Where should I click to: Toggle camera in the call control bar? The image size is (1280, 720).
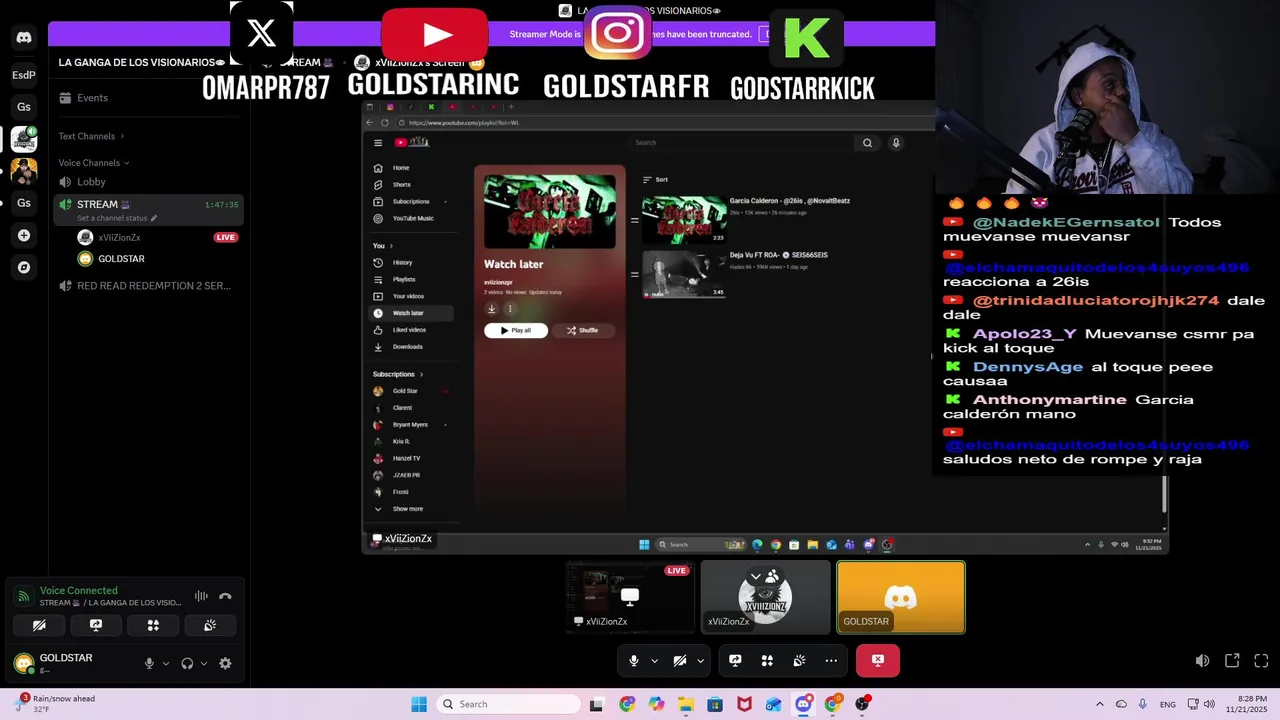(679, 660)
